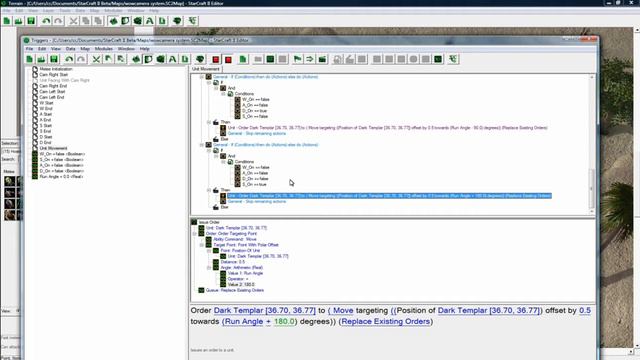640x360 pixels.
Task: Select highlighted Unit Order Dark Templar action
Action: (389, 196)
